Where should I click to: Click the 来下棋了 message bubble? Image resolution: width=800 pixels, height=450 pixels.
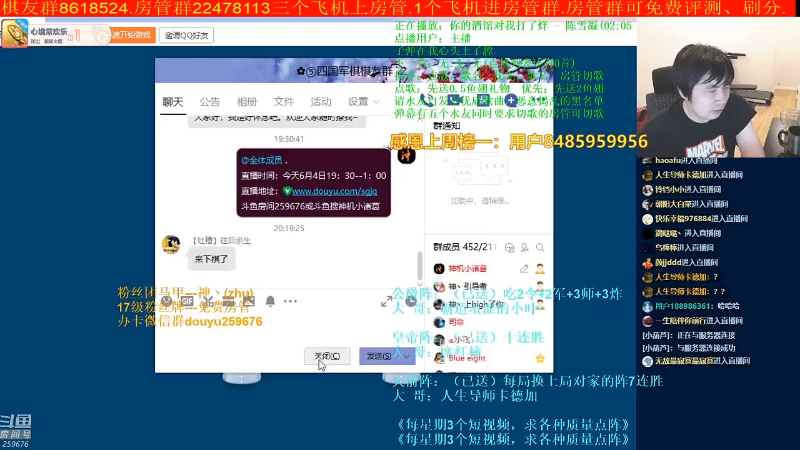point(211,259)
